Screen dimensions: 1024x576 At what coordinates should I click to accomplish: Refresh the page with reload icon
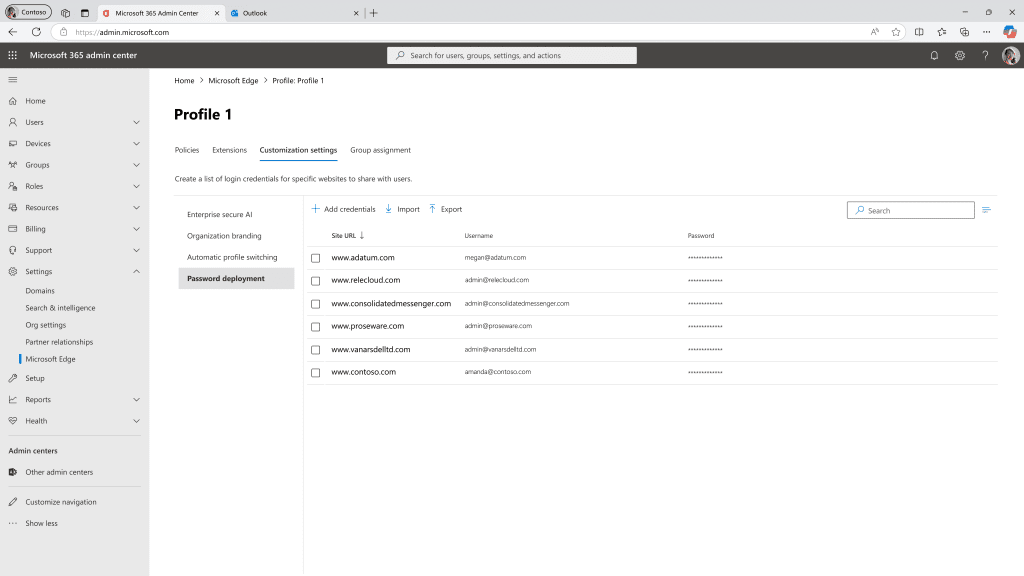pos(37,32)
